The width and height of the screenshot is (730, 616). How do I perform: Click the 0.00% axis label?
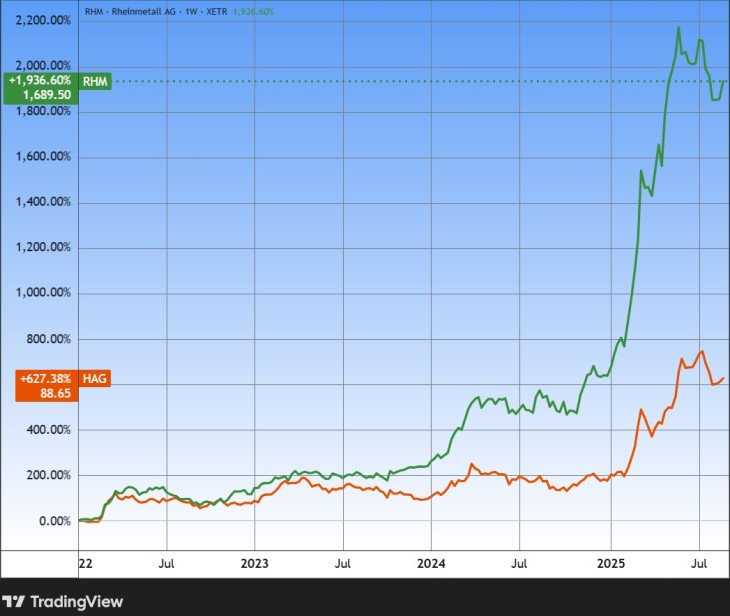click(x=55, y=521)
